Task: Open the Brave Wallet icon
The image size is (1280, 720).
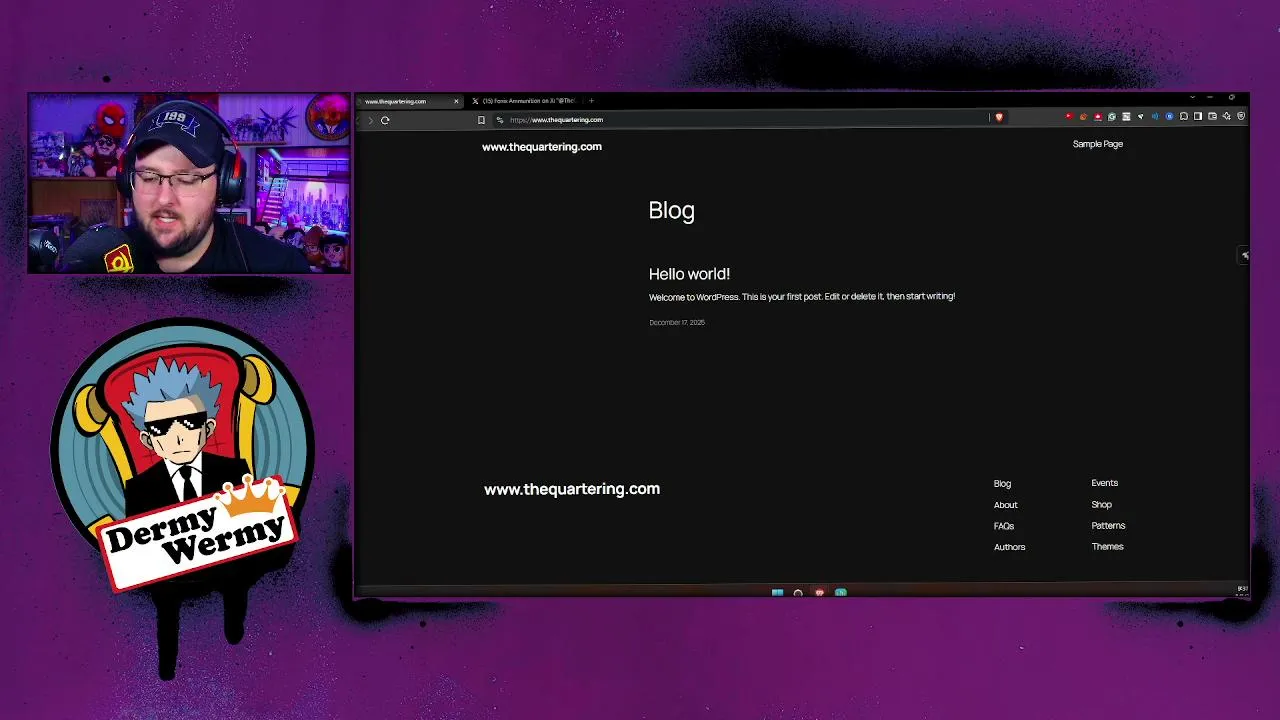Action: pyautogui.click(x=1212, y=117)
